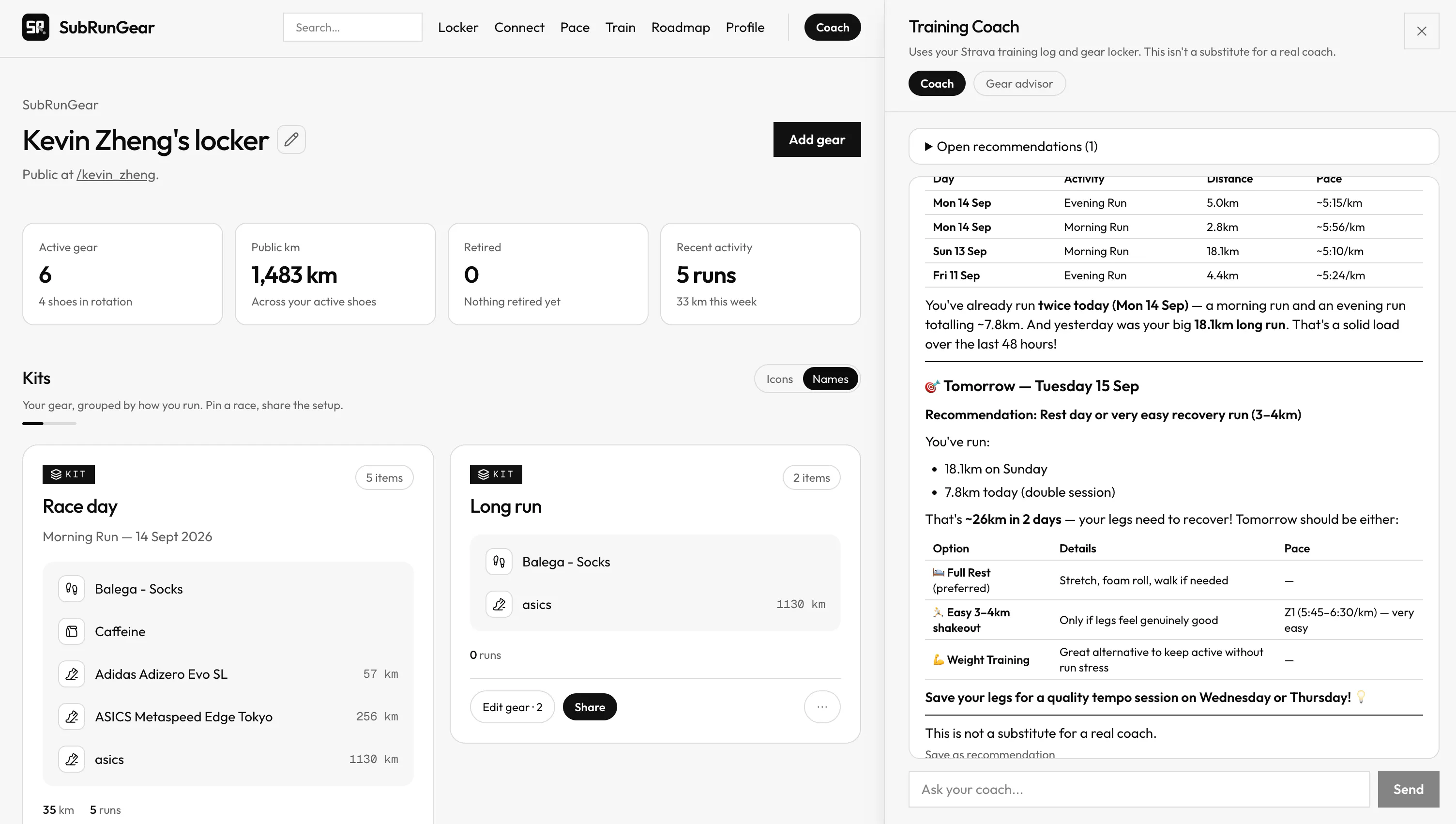Click the Caffeine item icon
This screenshot has width=1456, height=824.
click(72, 631)
